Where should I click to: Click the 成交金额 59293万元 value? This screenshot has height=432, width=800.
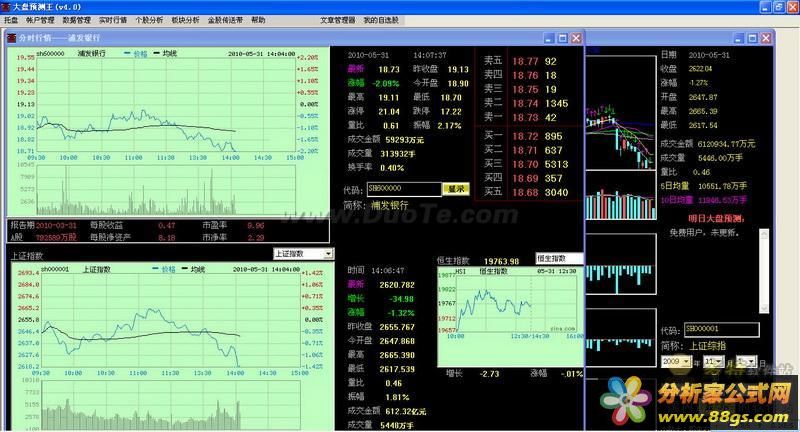405,140
